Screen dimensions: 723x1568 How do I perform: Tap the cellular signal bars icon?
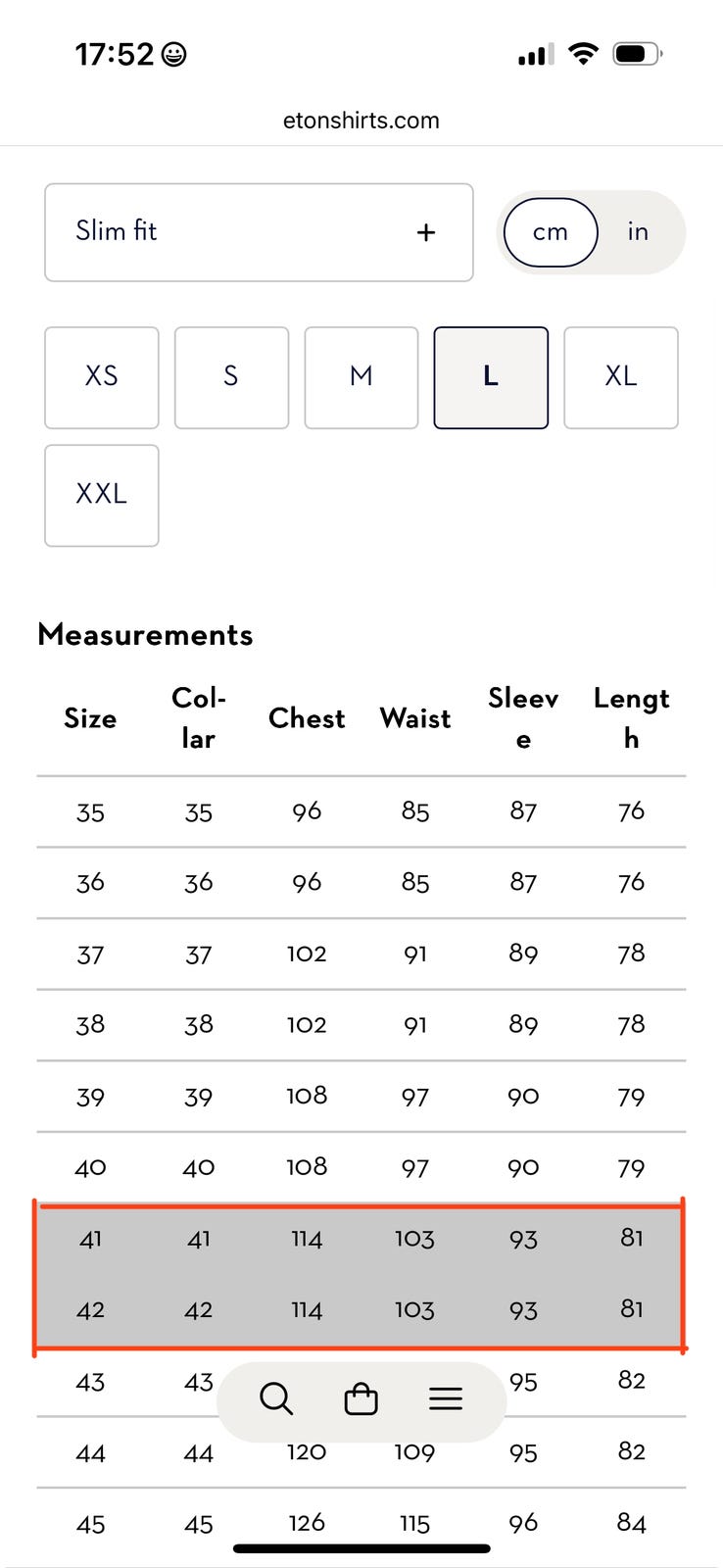(x=536, y=55)
